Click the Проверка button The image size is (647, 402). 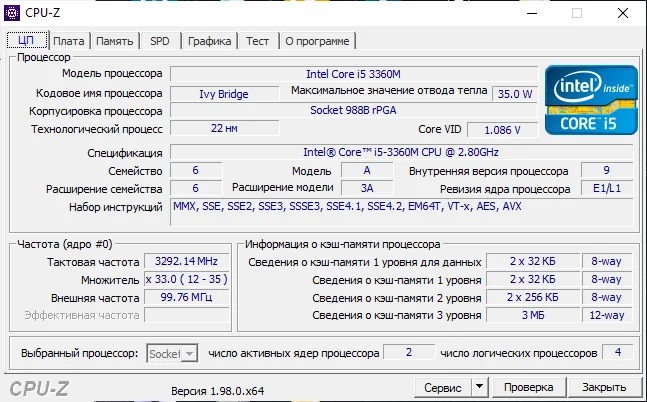[529, 387]
